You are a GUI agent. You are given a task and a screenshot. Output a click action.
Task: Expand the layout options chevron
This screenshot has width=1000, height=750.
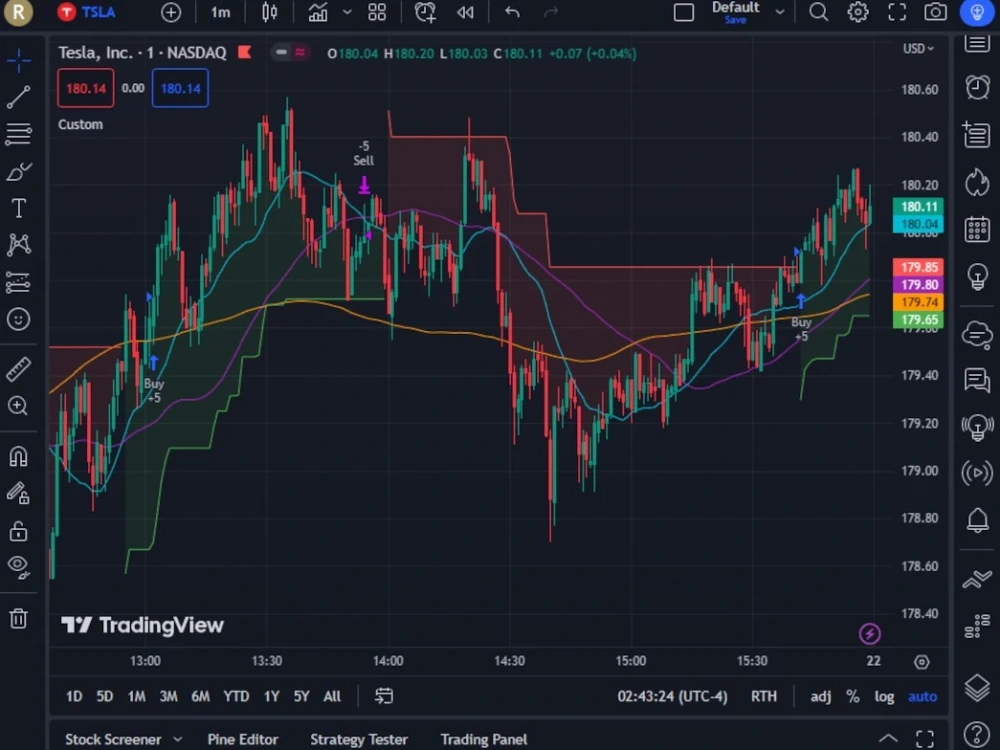pyautogui.click(x=780, y=12)
